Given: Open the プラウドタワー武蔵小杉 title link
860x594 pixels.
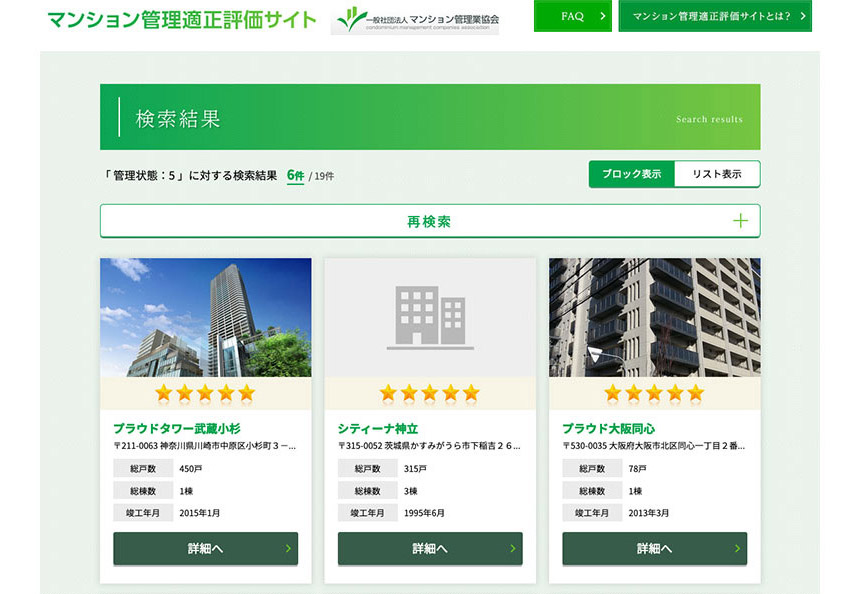Looking at the screenshot, I should point(177,428).
